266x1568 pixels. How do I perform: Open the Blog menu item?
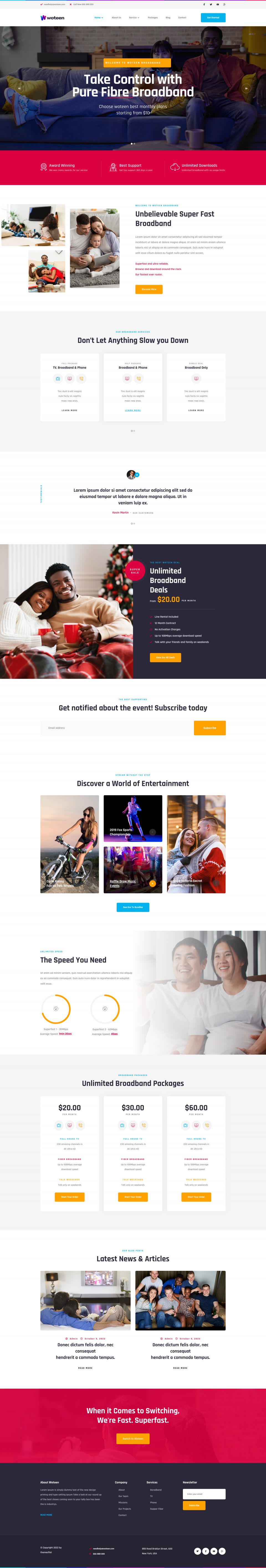tap(168, 18)
